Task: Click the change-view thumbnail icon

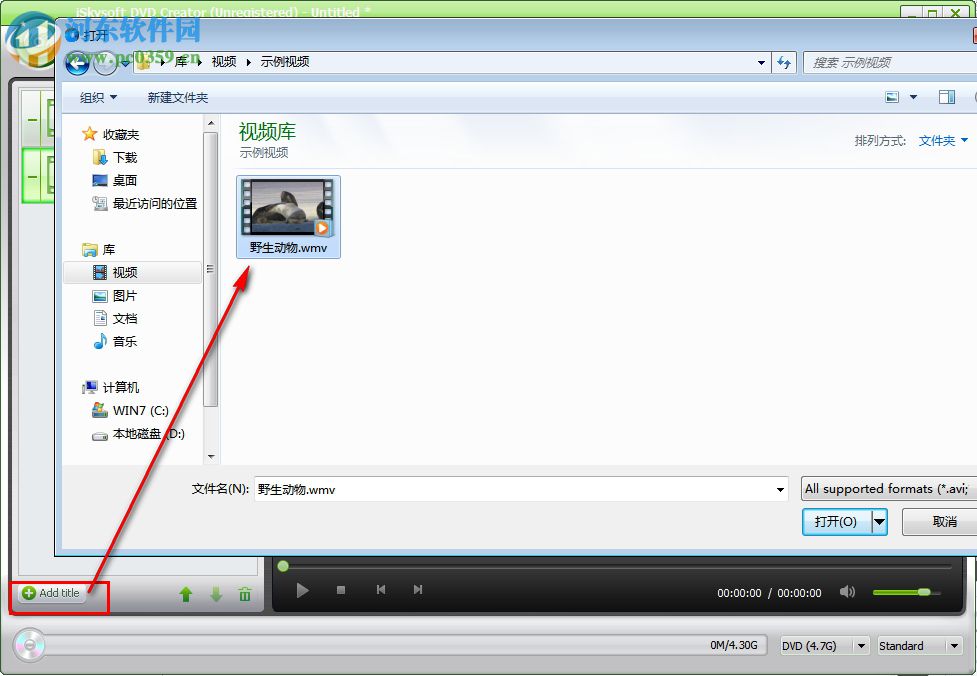Action: coord(893,97)
